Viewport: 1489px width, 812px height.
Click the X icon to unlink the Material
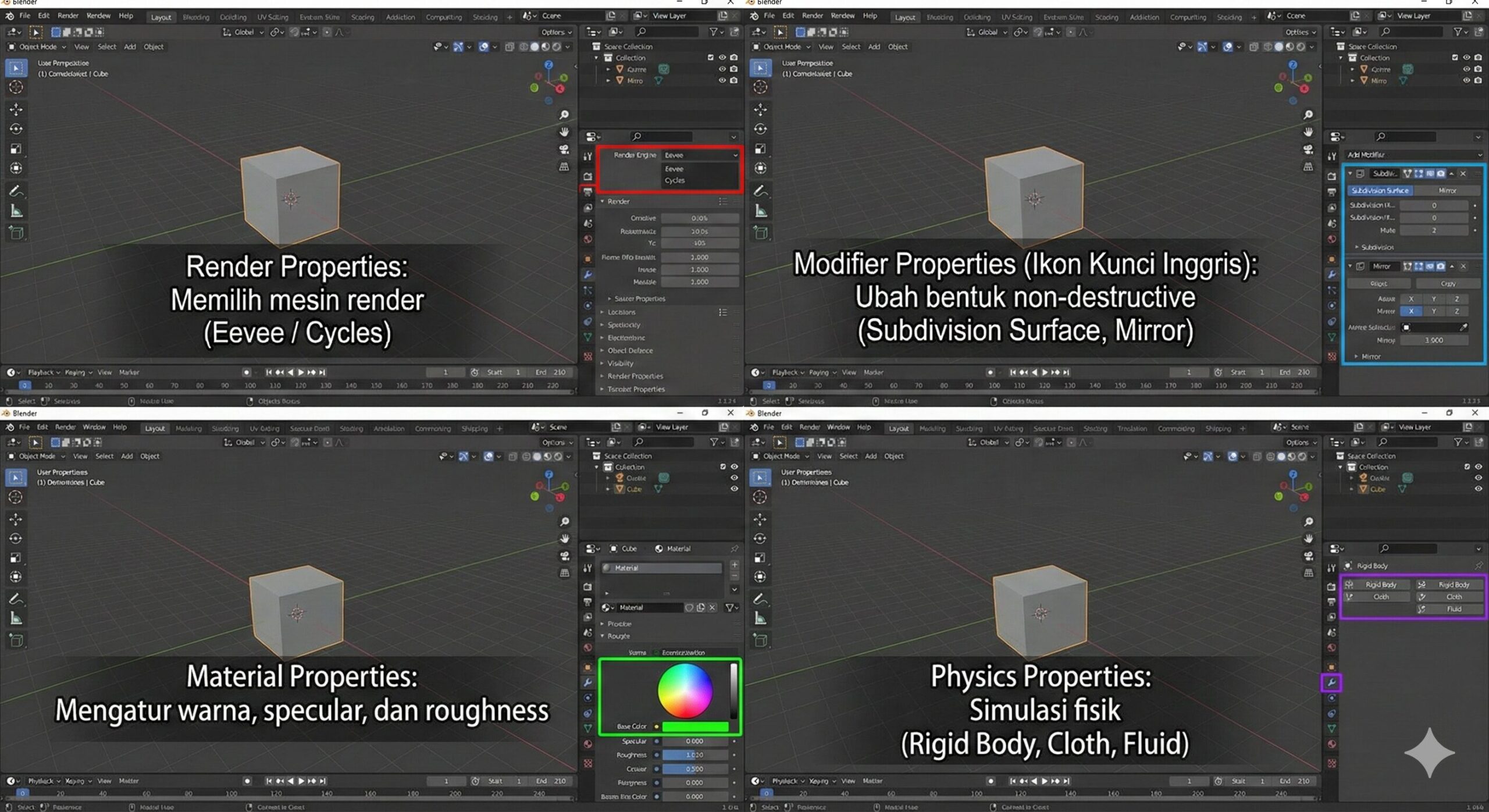(x=712, y=607)
